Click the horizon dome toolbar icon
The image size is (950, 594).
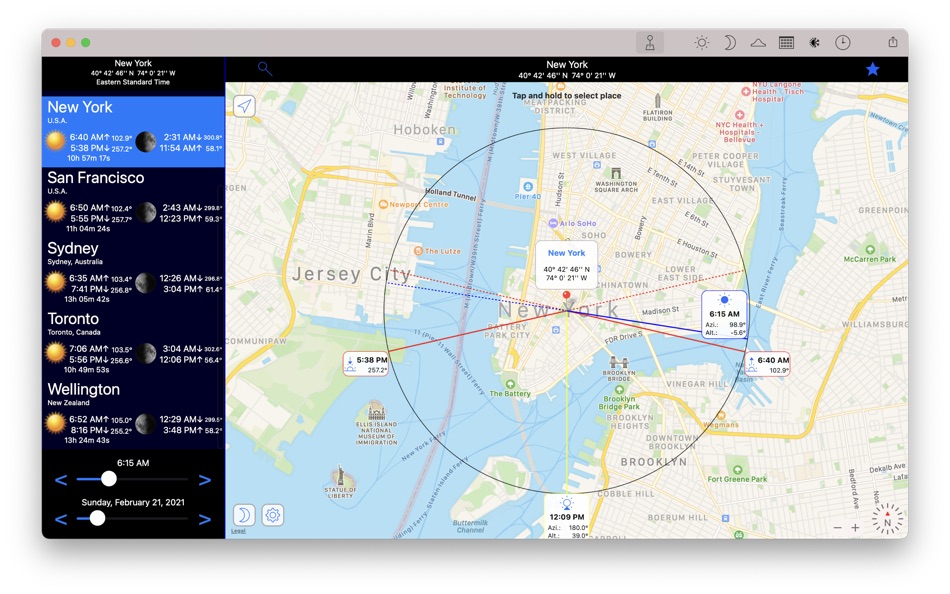coord(758,42)
